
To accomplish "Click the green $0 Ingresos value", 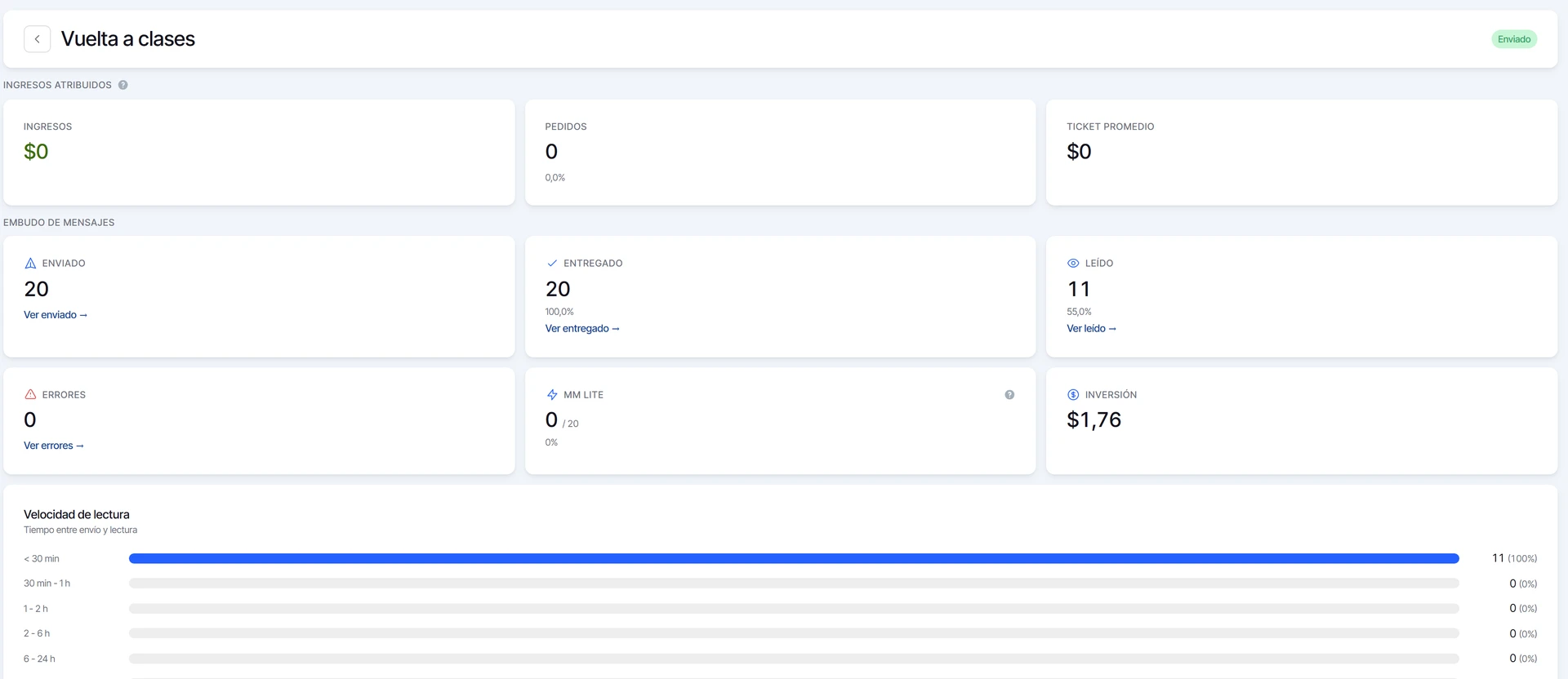I will [36, 152].
